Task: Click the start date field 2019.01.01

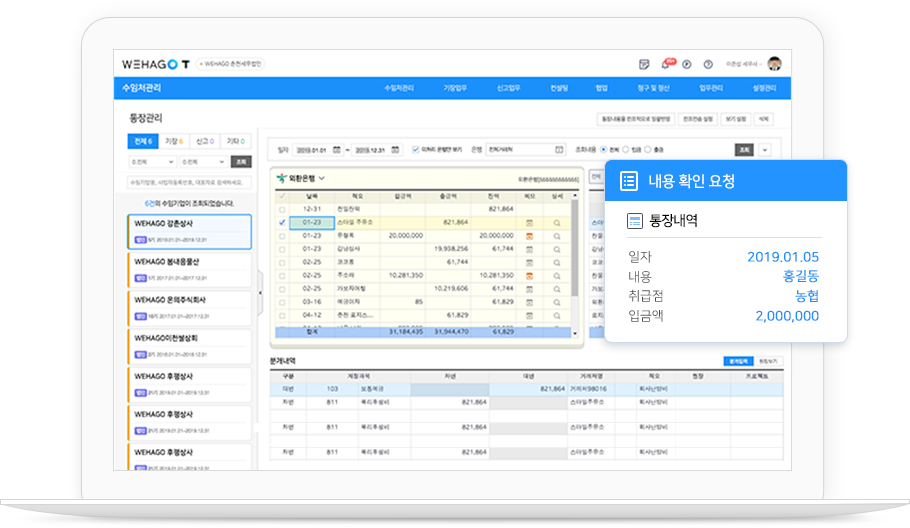Action: click(x=318, y=150)
